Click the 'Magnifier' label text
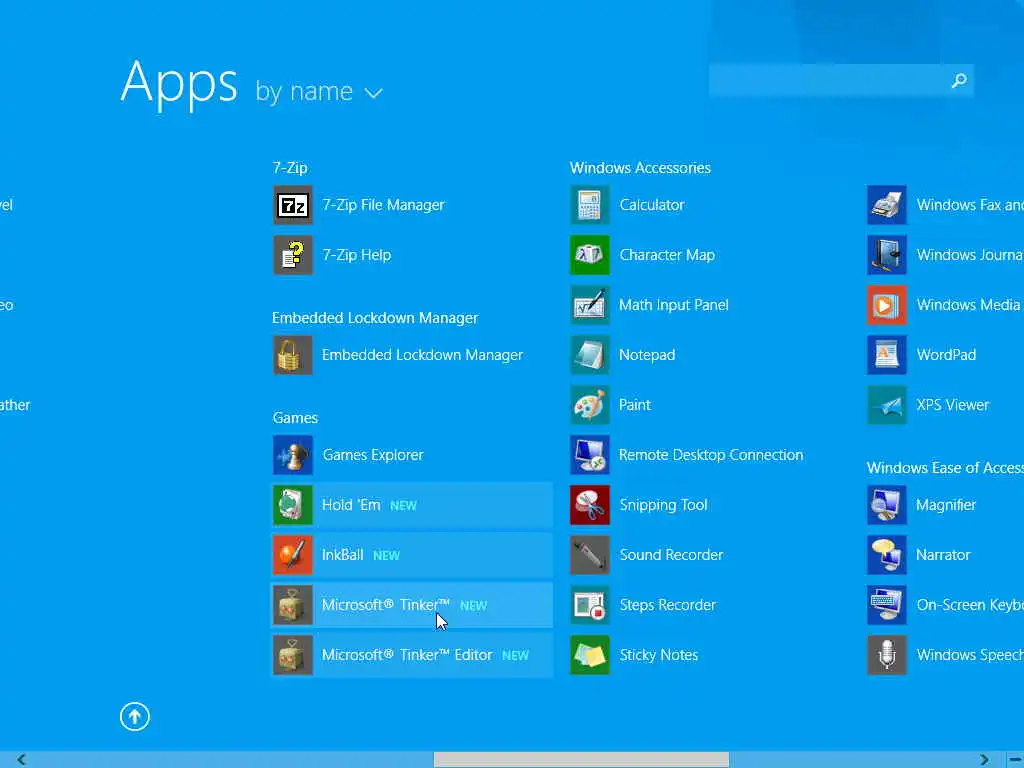This screenshot has width=1024, height=768. tap(946, 505)
